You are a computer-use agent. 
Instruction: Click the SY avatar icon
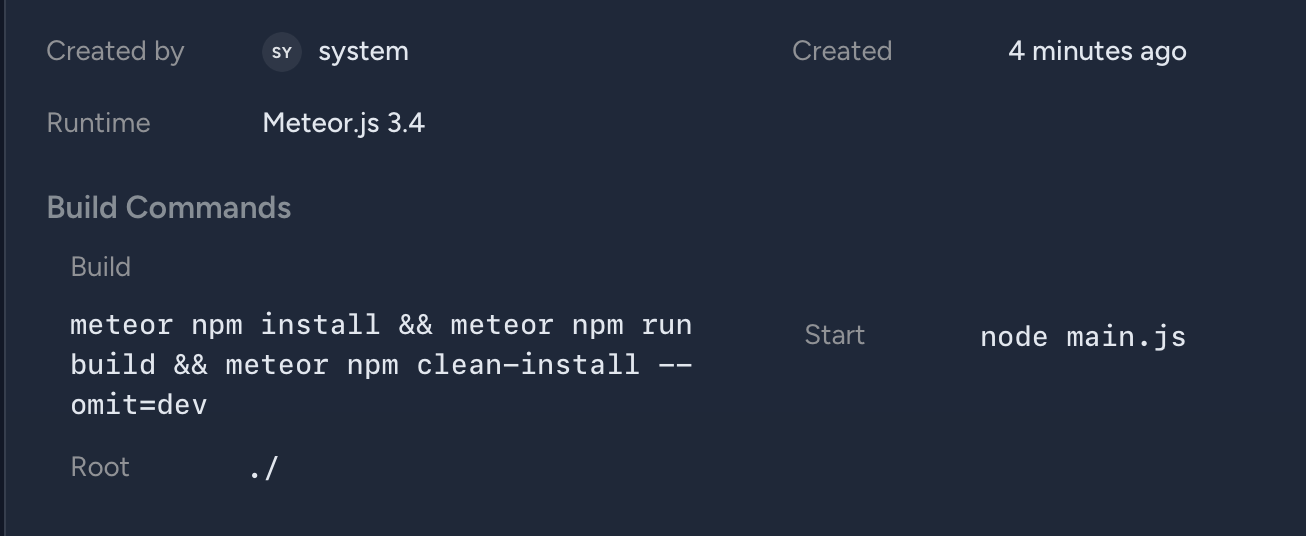[281, 52]
